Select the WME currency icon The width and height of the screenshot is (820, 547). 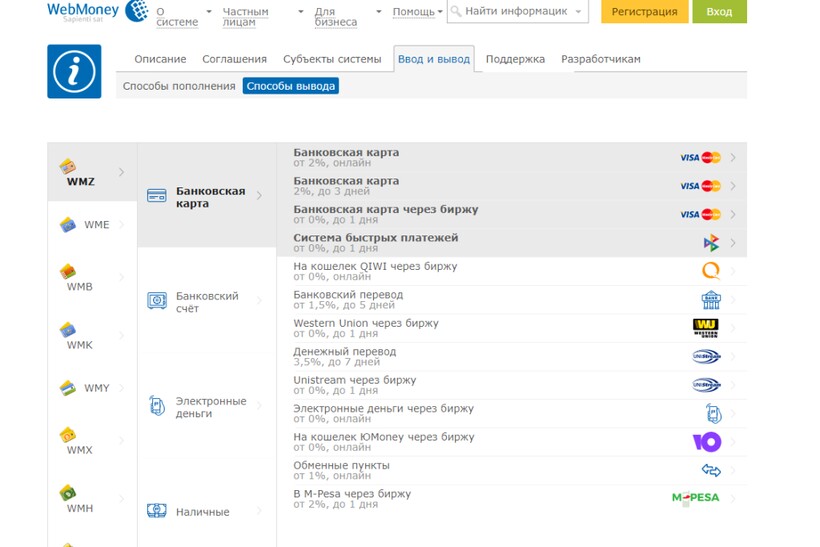click(68, 225)
